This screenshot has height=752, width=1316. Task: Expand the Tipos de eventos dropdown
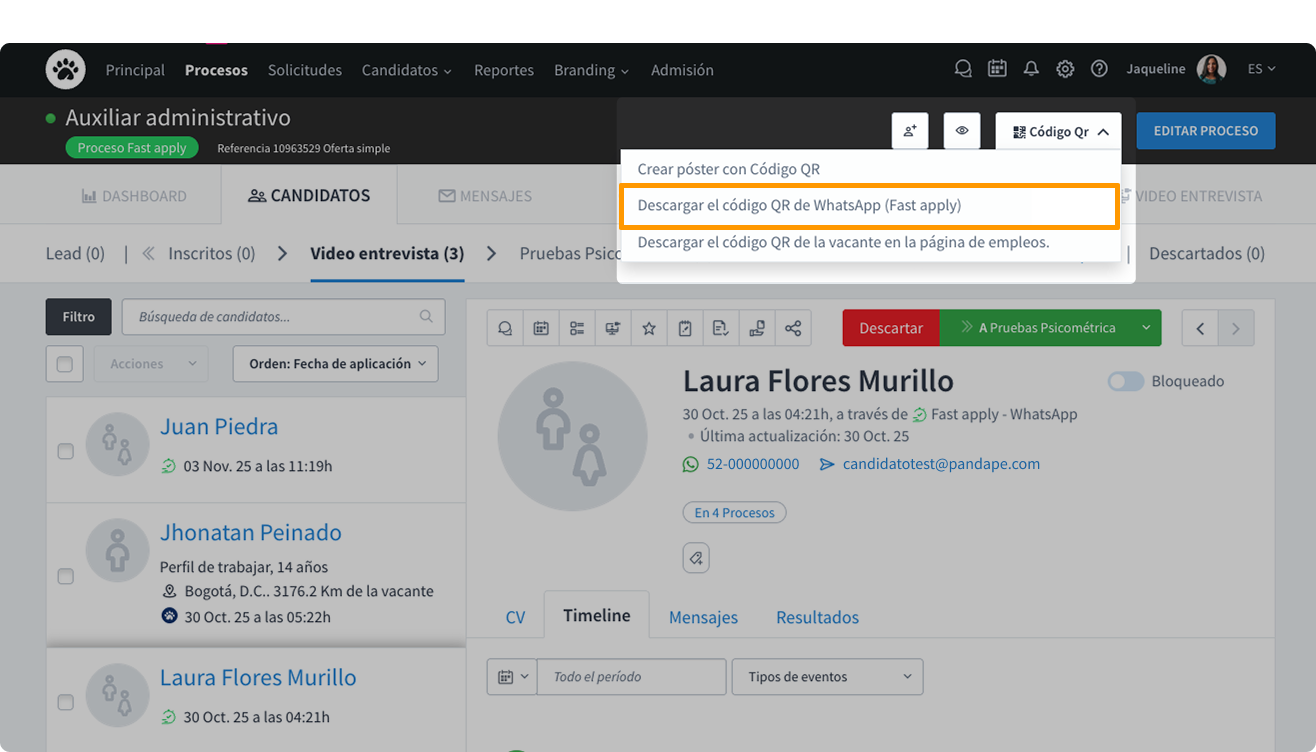[827, 677]
